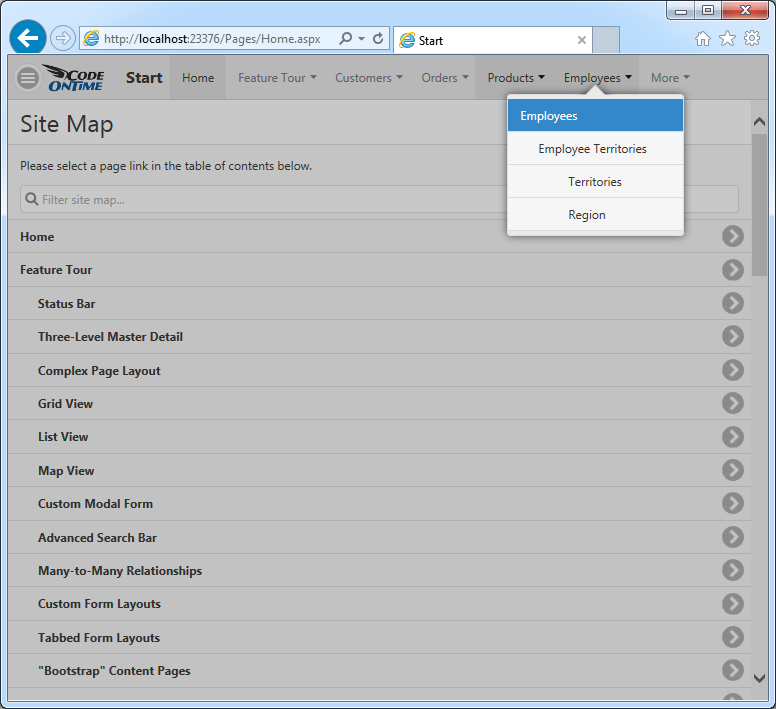Refresh the page with reload icon
The image size is (776, 709).
(378, 38)
